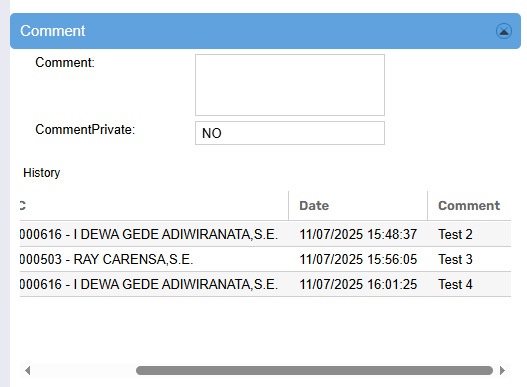This screenshot has width=527, height=387.
Task: Collapse the Comment panel with the arrow icon
Action: click(x=504, y=31)
